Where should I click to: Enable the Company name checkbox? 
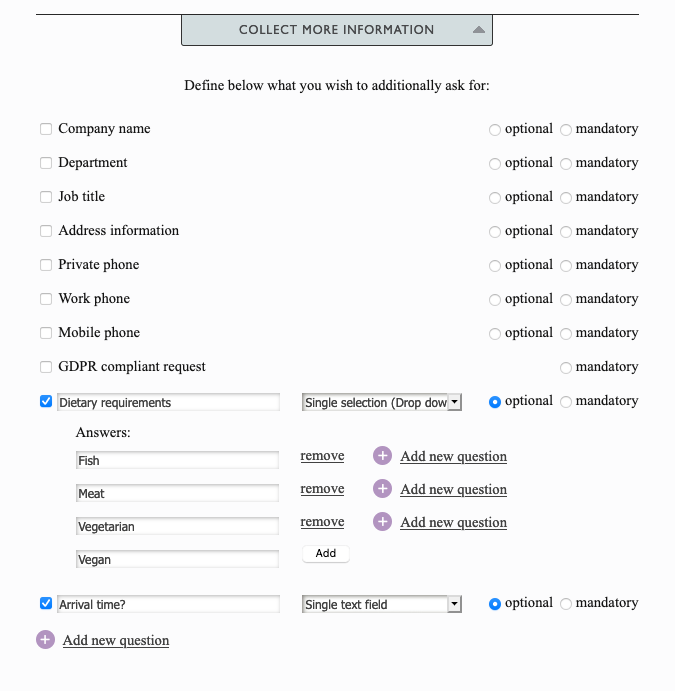[46, 129]
